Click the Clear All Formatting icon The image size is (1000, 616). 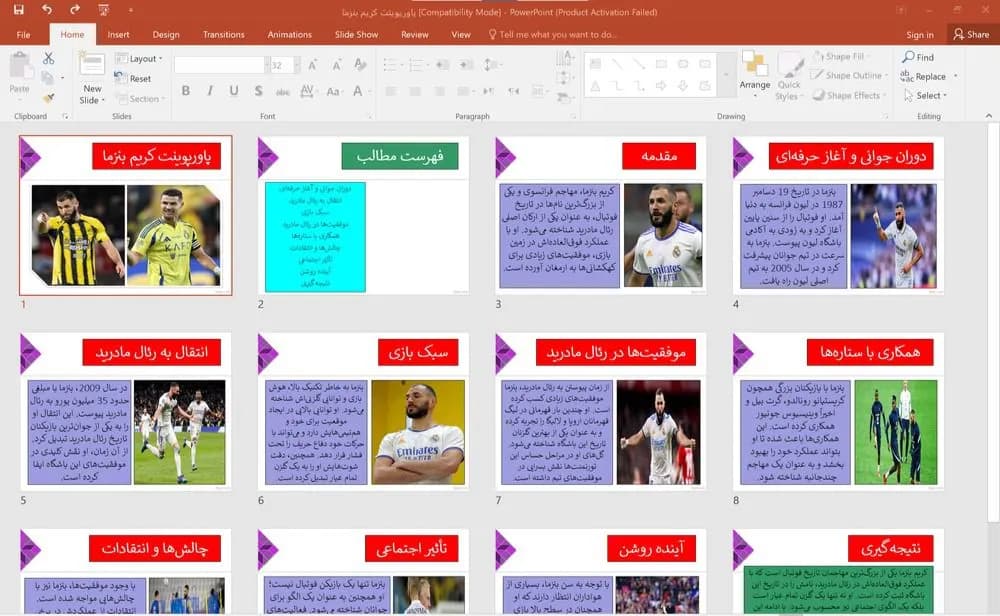tap(360, 65)
